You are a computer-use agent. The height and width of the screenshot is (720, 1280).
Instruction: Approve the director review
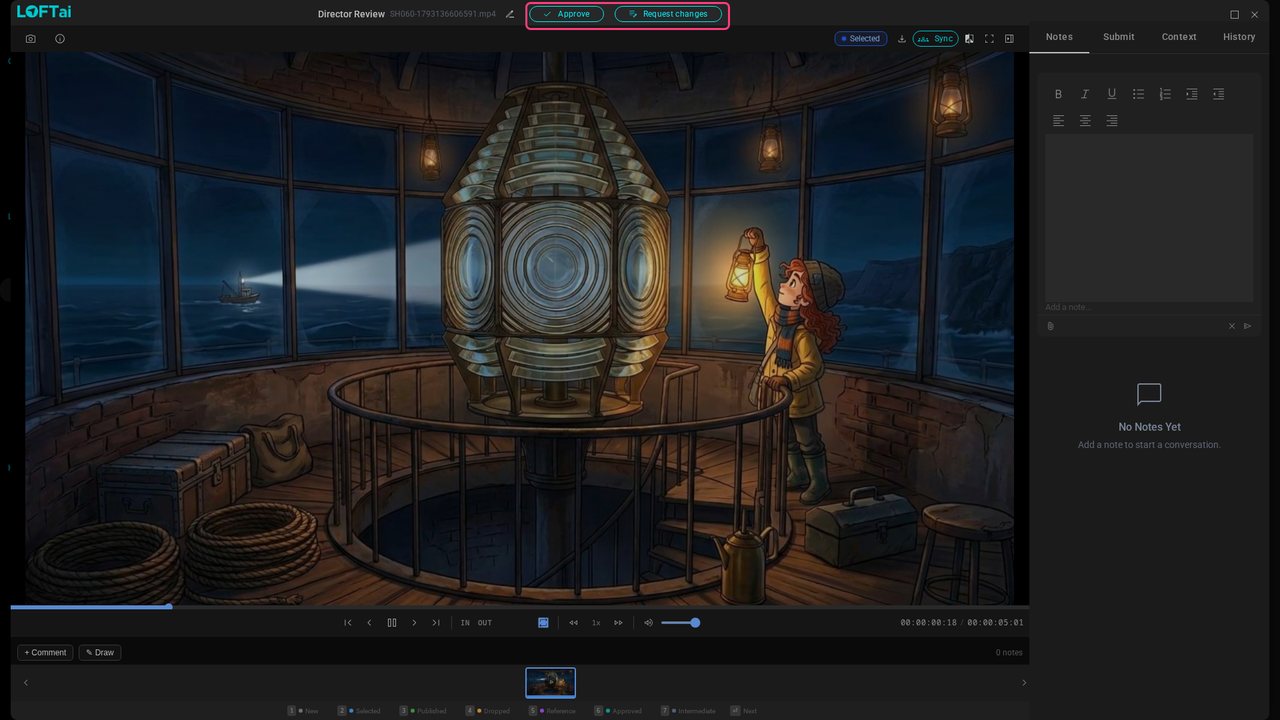(567, 14)
